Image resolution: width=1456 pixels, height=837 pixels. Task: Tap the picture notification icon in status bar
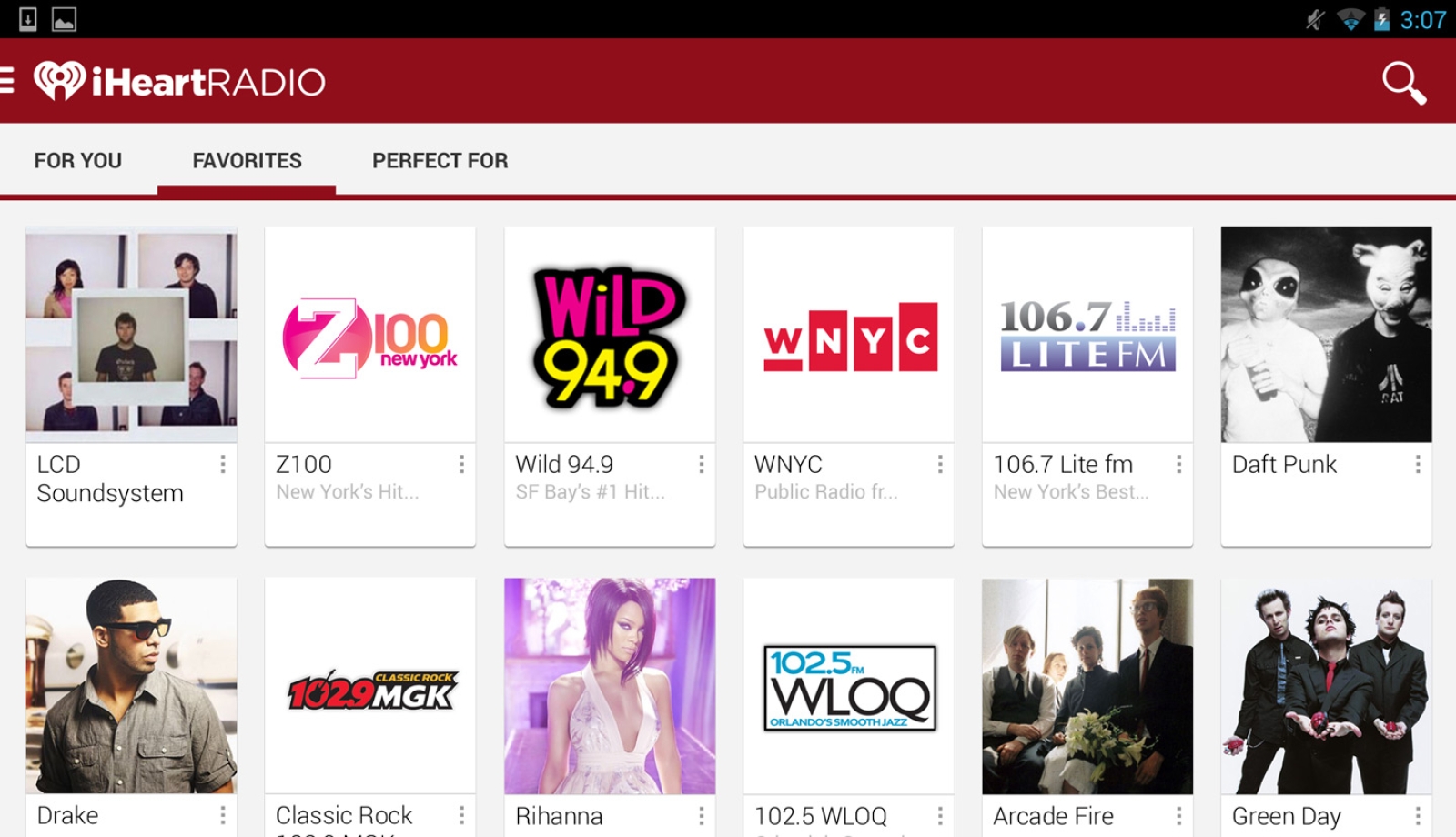click(64, 19)
